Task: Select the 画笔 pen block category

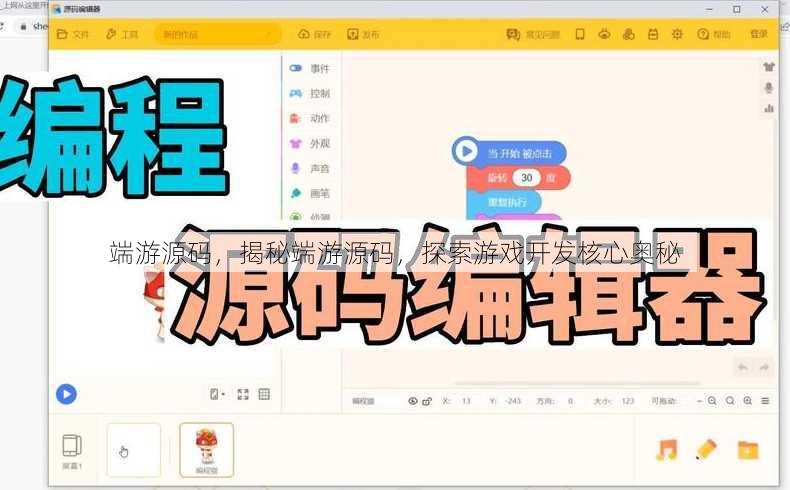Action: (310, 193)
